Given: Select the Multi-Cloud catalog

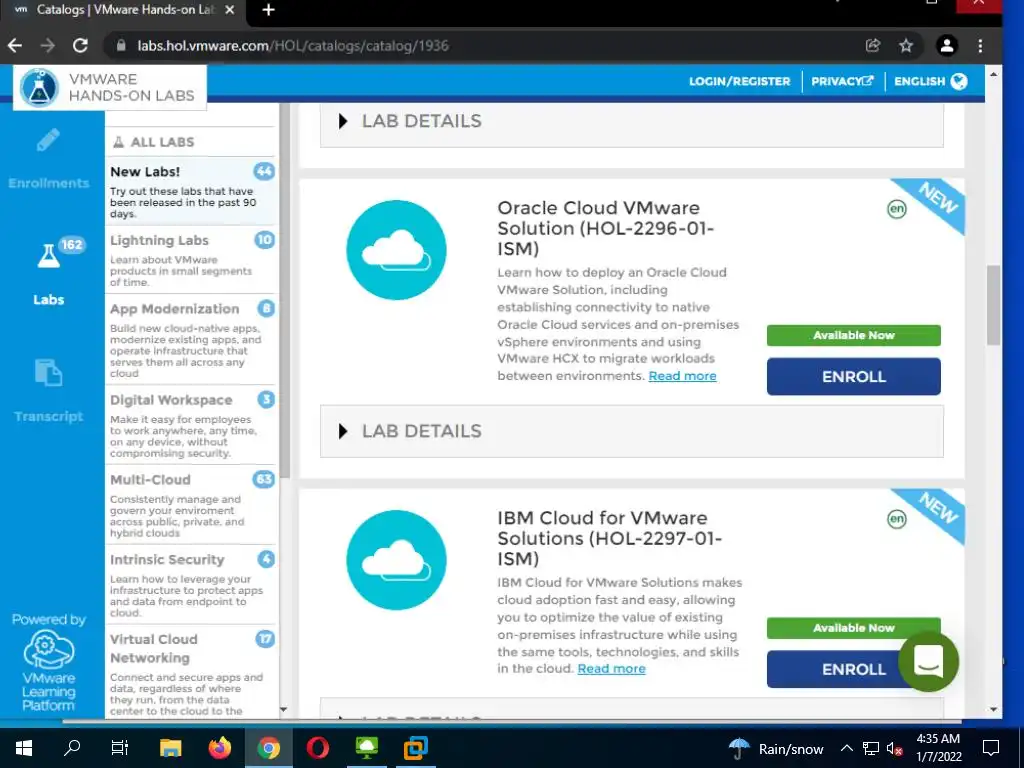Looking at the screenshot, I should tap(190, 505).
